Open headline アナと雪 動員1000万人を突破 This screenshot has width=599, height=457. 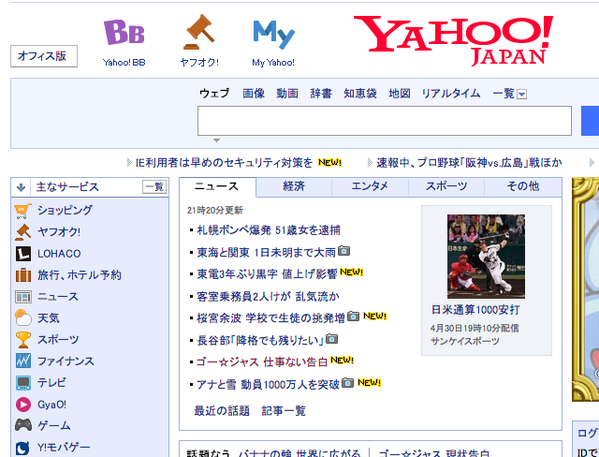(x=268, y=384)
